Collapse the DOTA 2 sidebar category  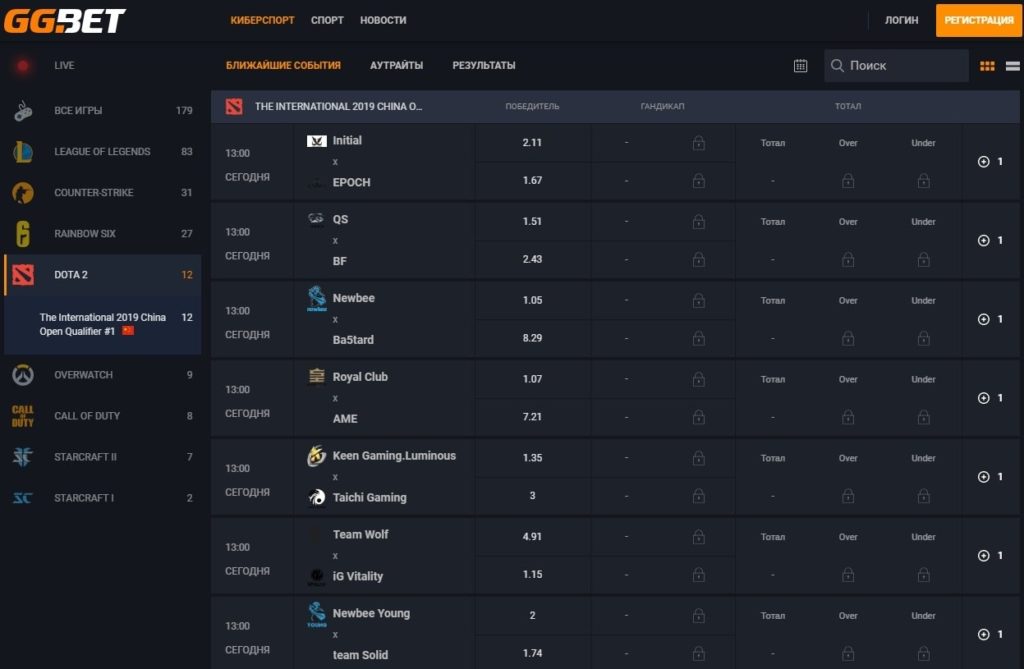click(103, 275)
